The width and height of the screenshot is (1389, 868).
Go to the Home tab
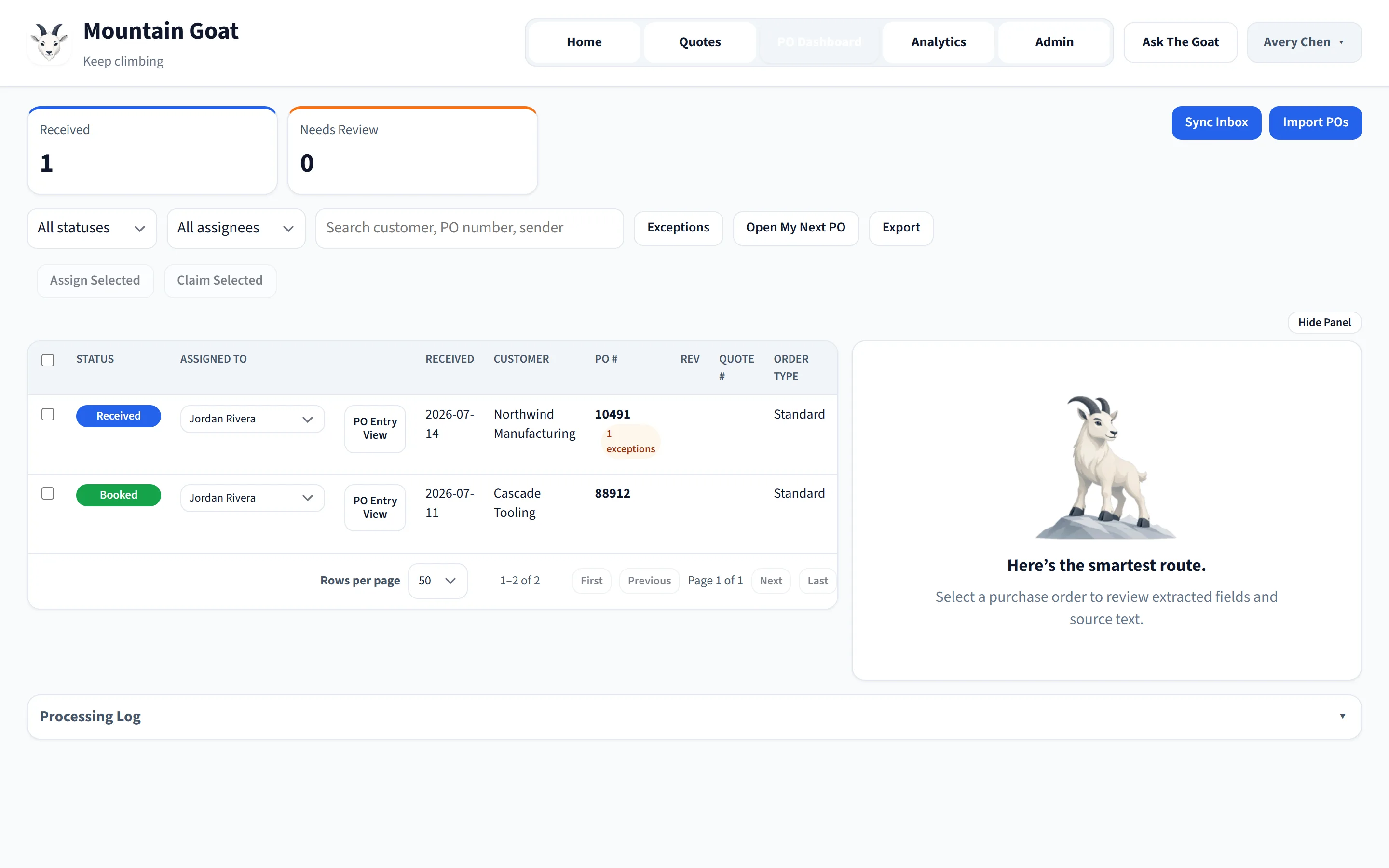coord(584,42)
